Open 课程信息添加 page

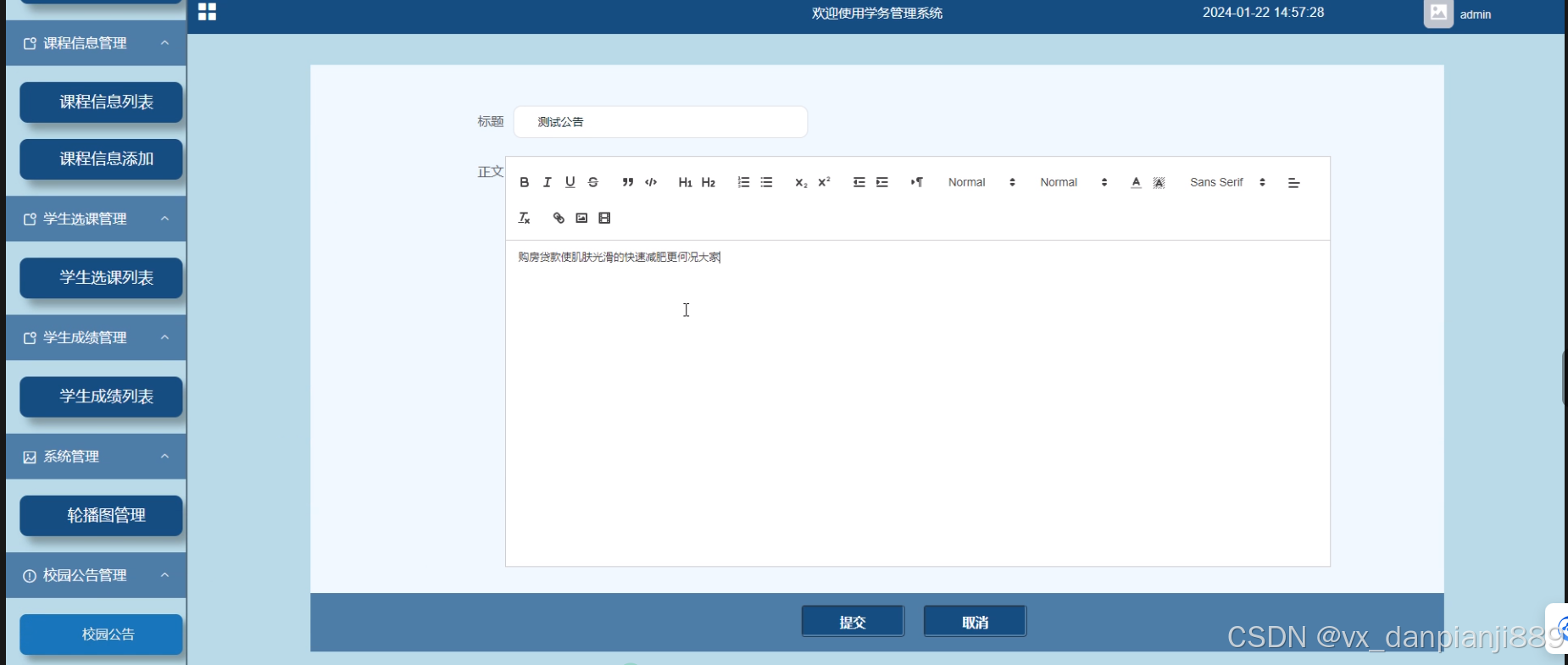(x=102, y=158)
